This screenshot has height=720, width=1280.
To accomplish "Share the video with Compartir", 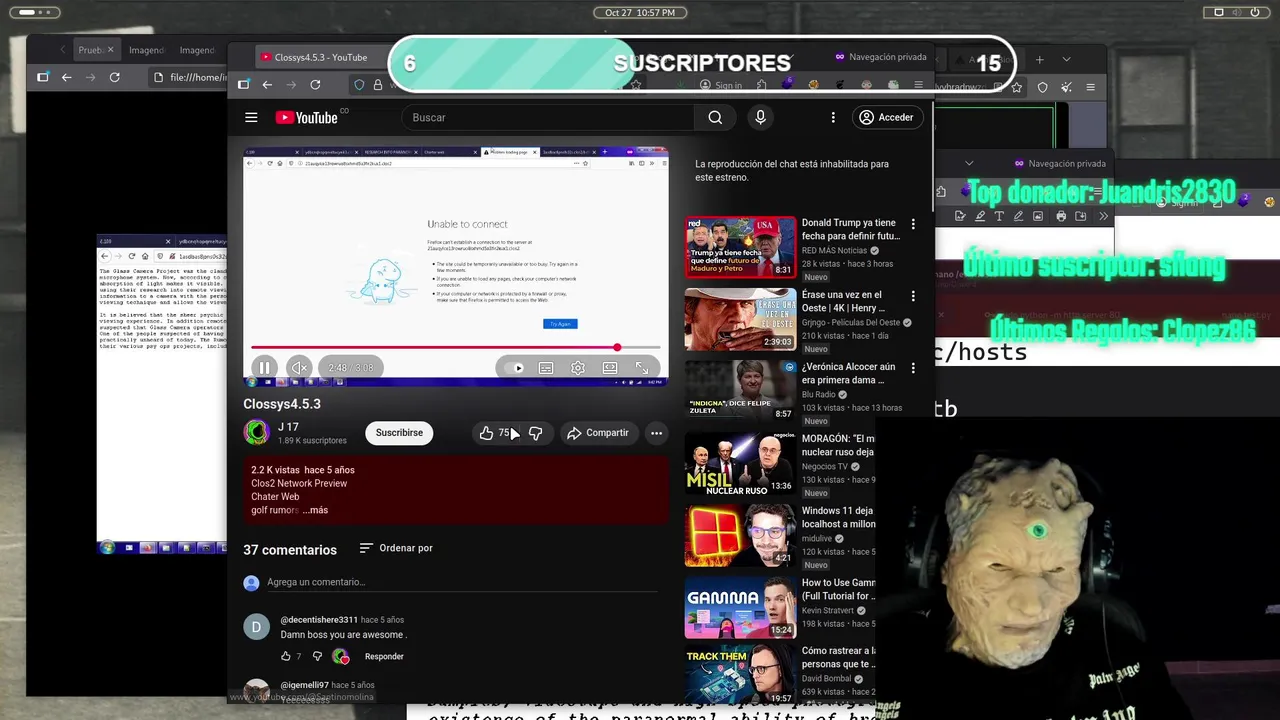I will tap(597, 433).
